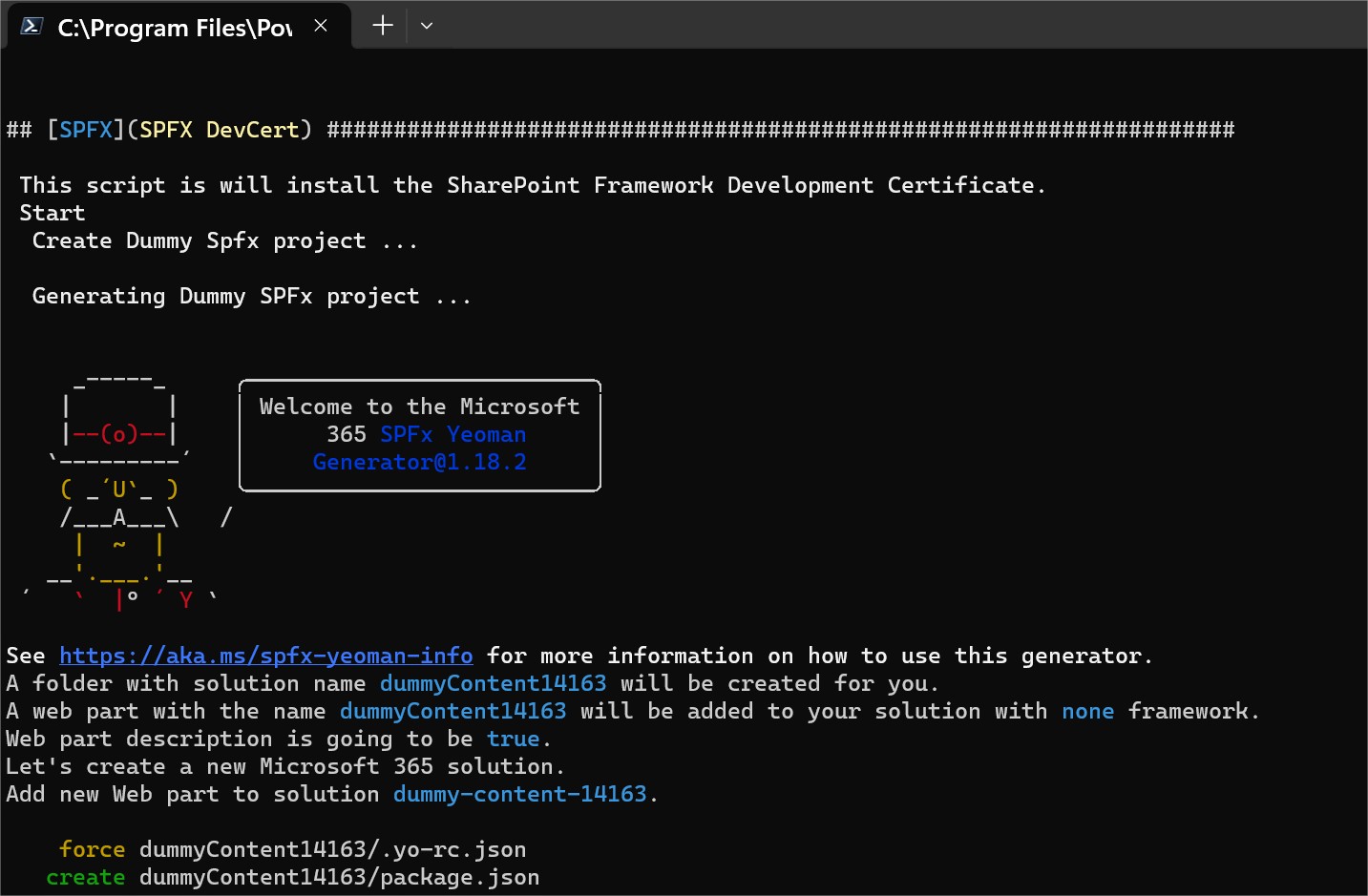Click "Let's create a new Microsoft 365 solution." line
Screen dimensions: 1368x896
(x=285, y=766)
